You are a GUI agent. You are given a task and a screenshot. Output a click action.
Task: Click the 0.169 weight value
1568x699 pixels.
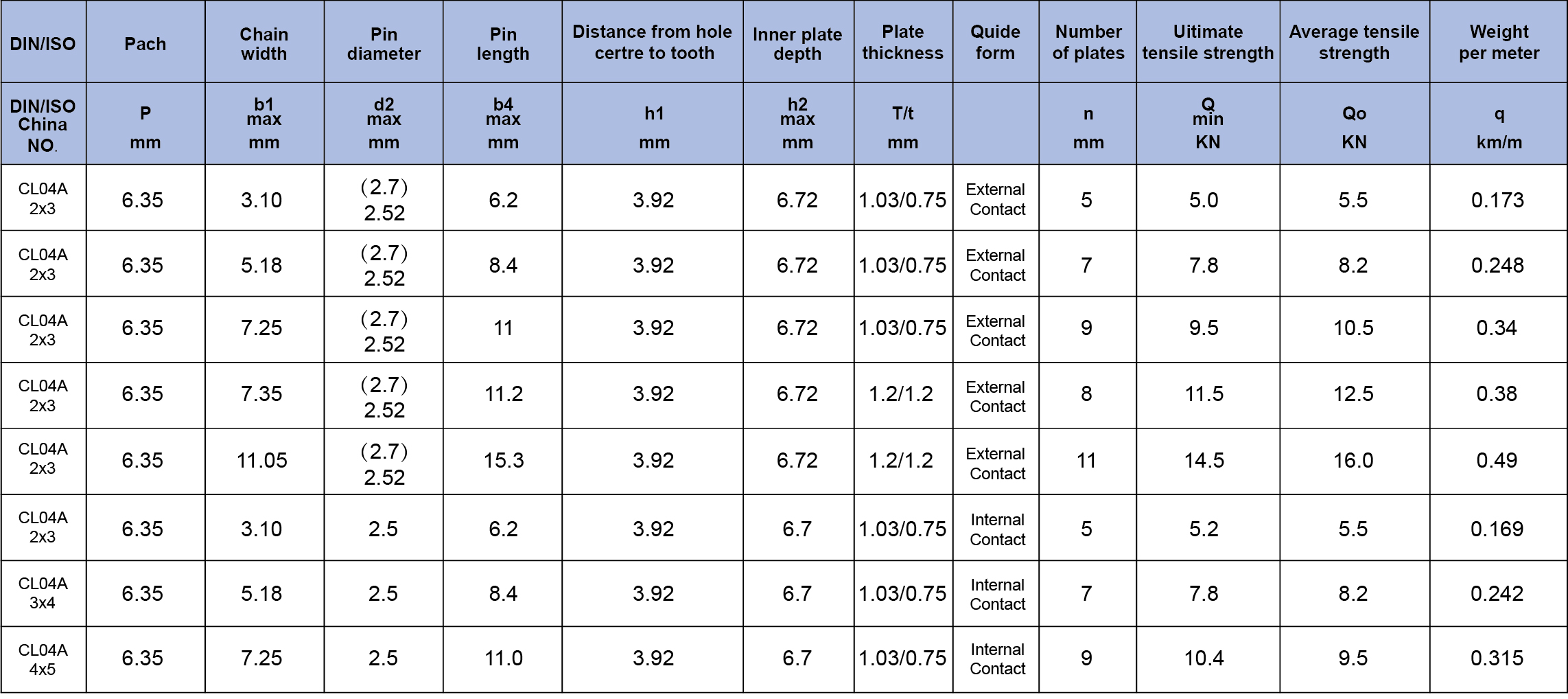[1497, 529]
